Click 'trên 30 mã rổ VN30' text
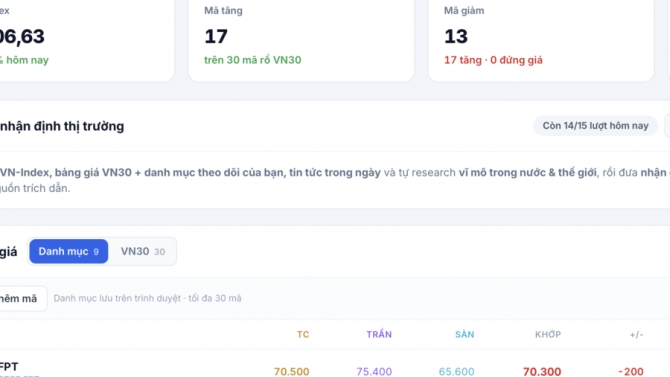Viewport: 670px width, 377px height. pyautogui.click(x=253, y=60)
